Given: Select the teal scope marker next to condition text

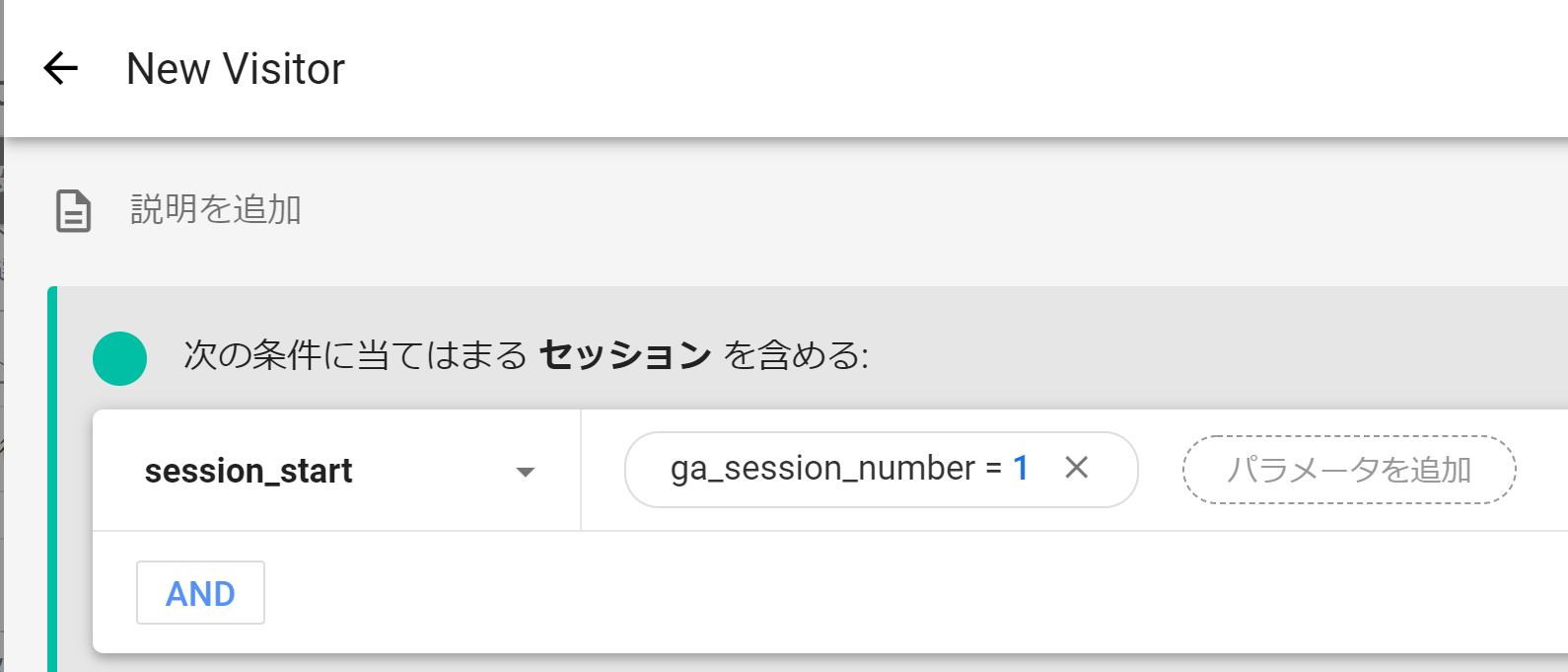Looking at the screenshot, I should click(x=118, y=357).
